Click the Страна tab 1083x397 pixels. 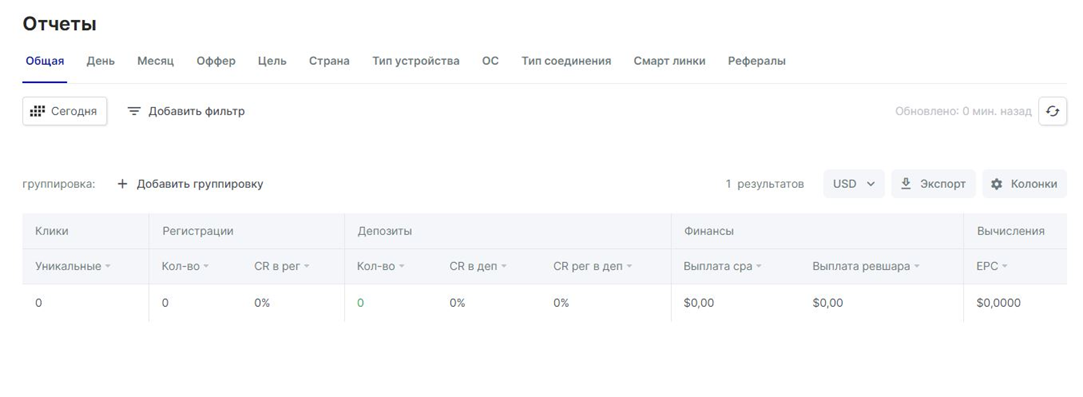tap(329, 61)
